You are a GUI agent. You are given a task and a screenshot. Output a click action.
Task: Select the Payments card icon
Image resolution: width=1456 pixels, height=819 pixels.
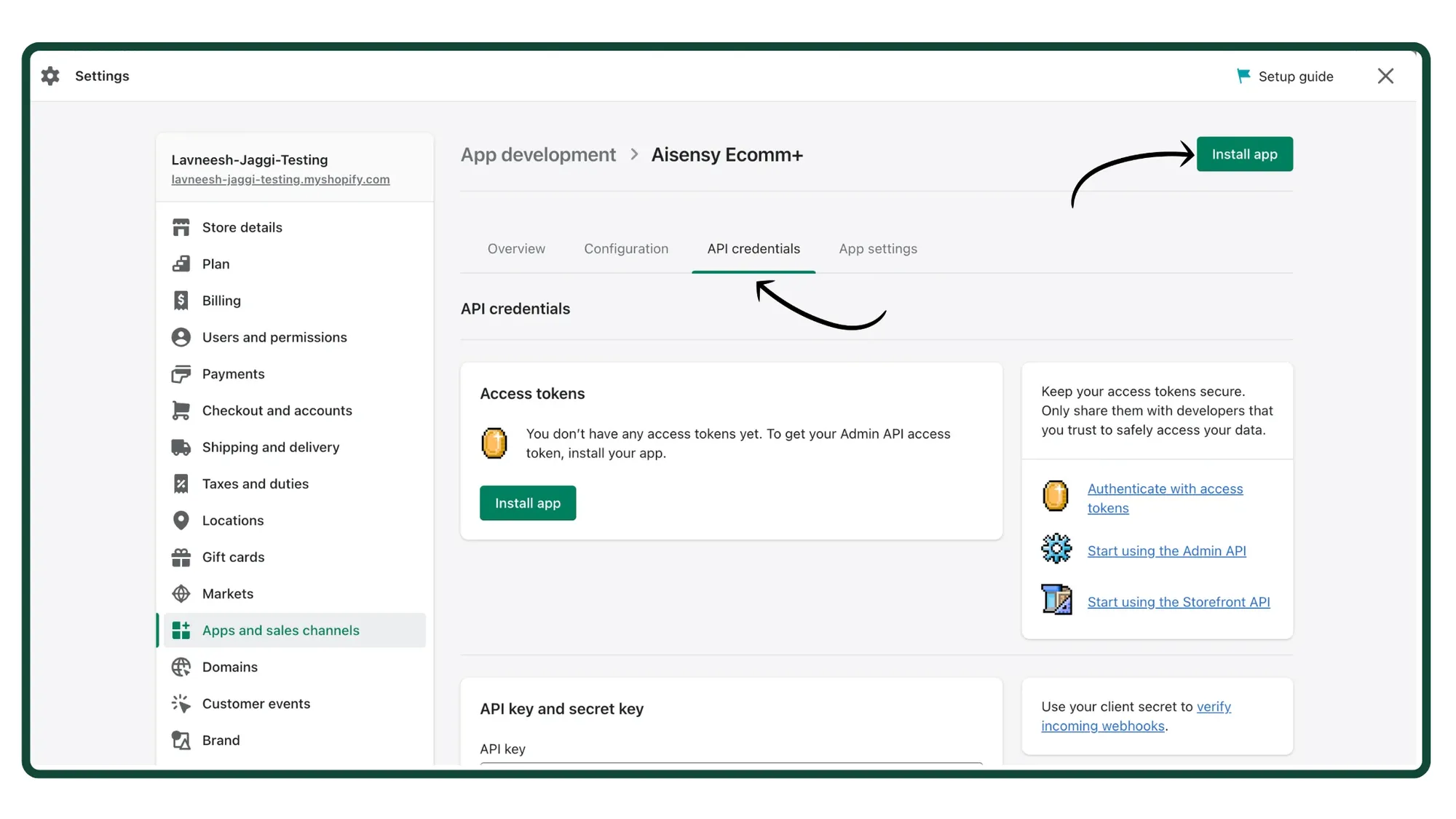pos(181,373)
